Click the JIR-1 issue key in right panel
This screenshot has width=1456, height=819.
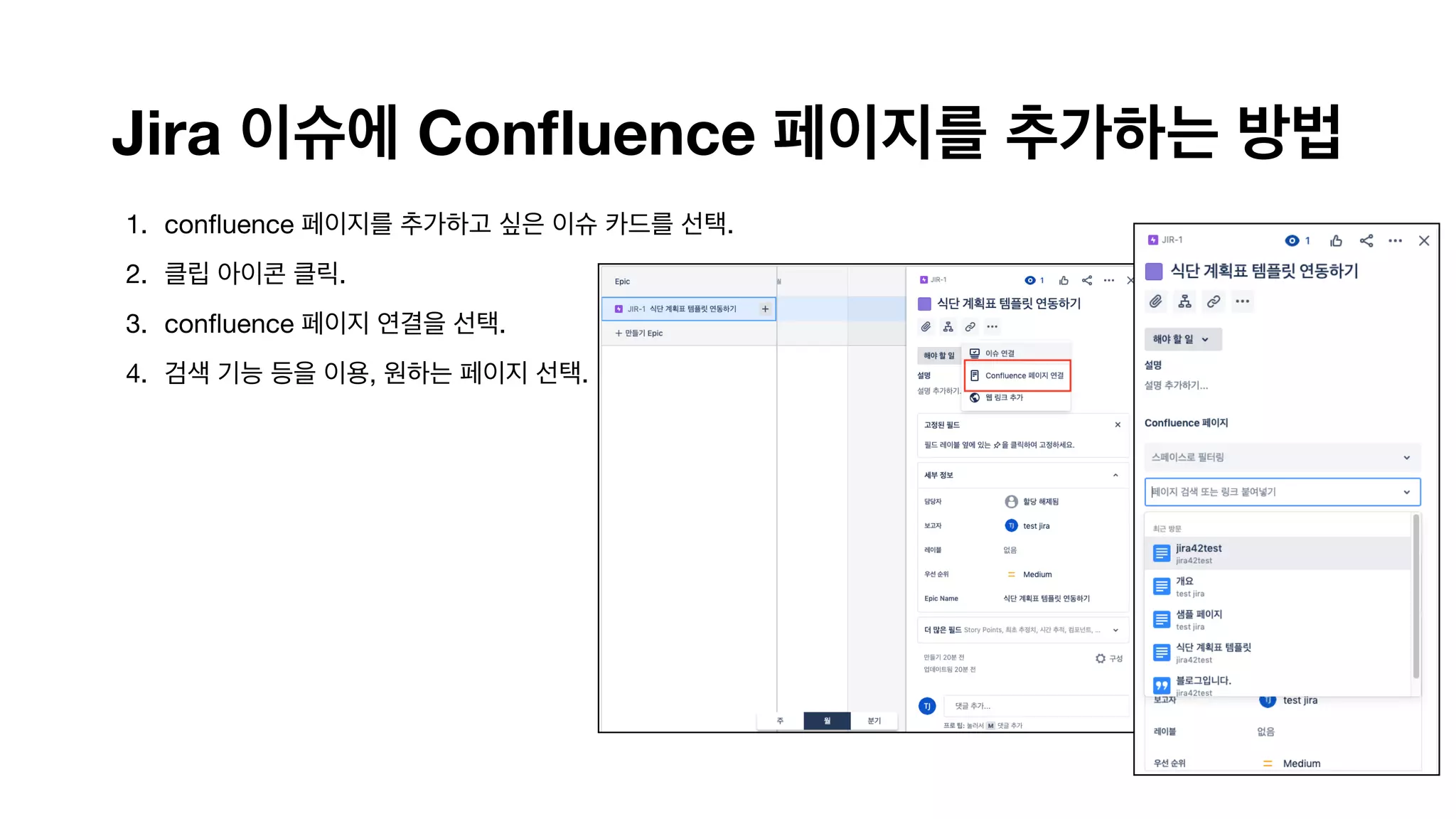(1172, 240)
